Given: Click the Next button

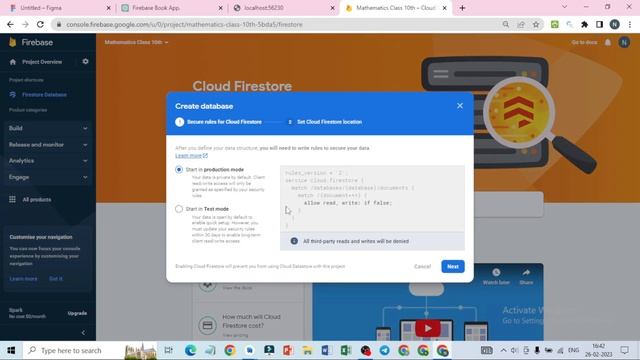Looking at the screenshot, I should point(453,267).
